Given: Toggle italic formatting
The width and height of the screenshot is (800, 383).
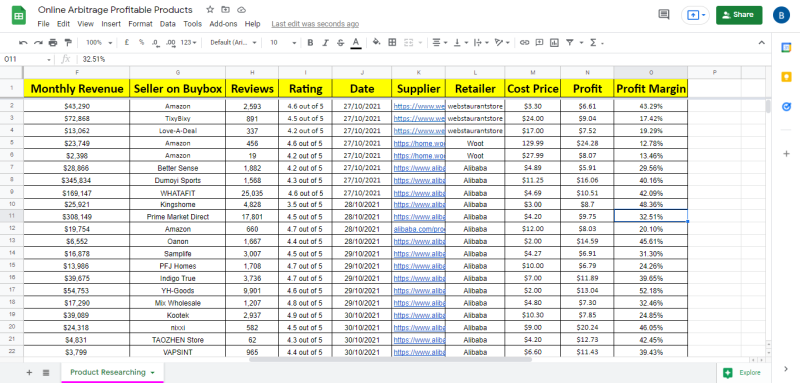Looking at the screenshot, I should coord(326,43).
